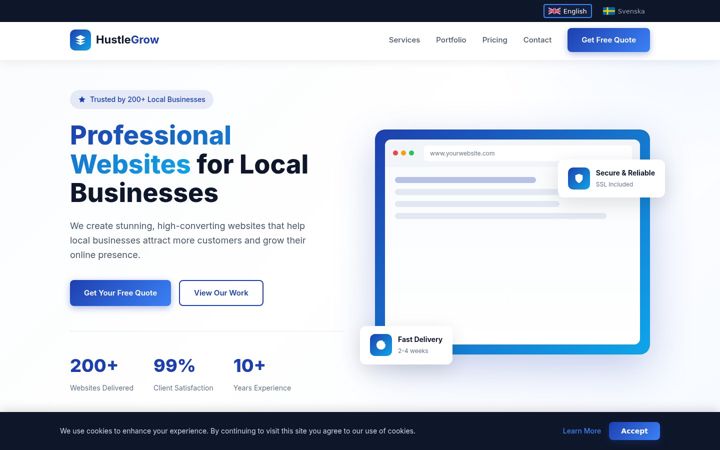
Task: Click the cookie notice message text
Action: (x=237, y=431)
